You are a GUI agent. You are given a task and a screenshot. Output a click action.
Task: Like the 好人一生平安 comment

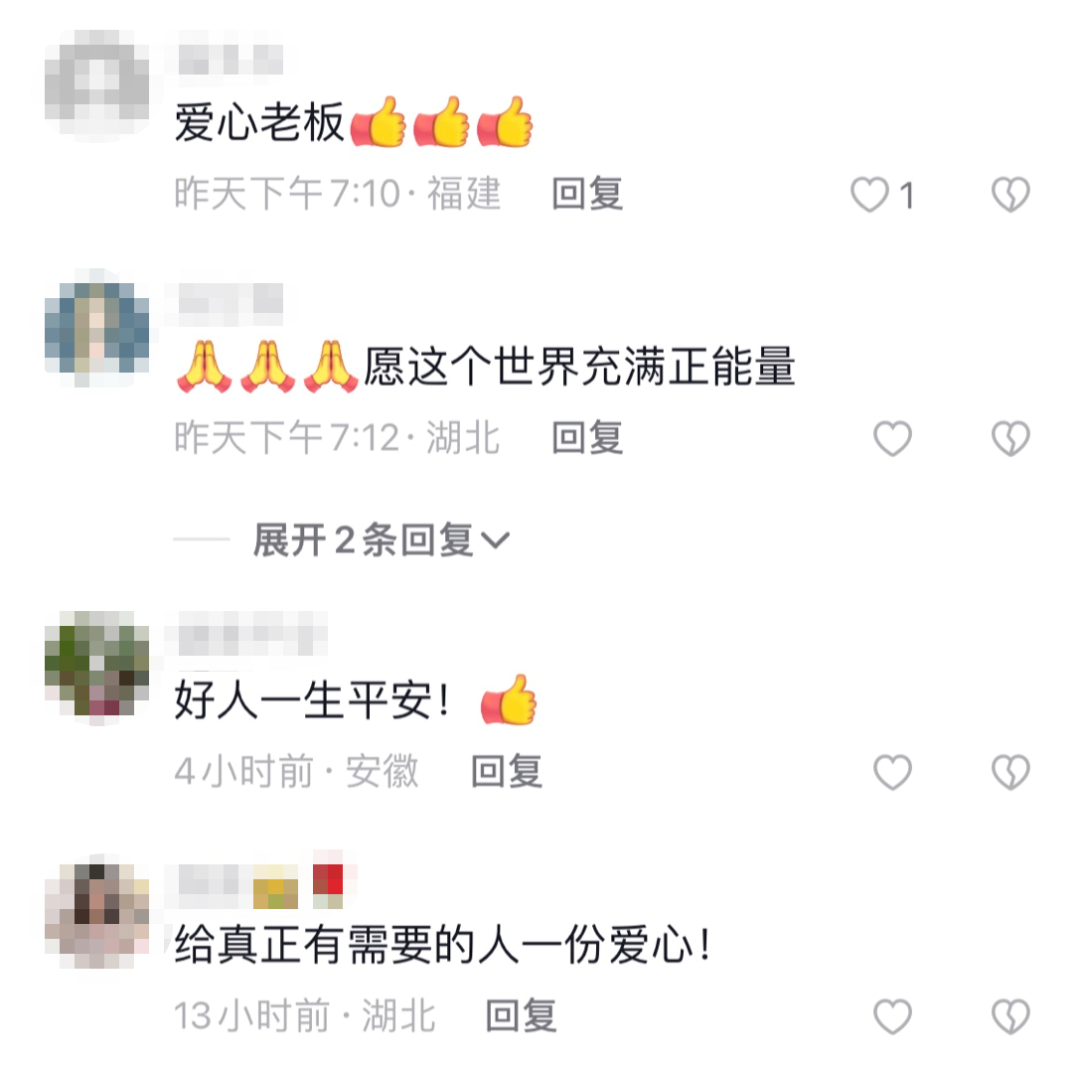893,771
